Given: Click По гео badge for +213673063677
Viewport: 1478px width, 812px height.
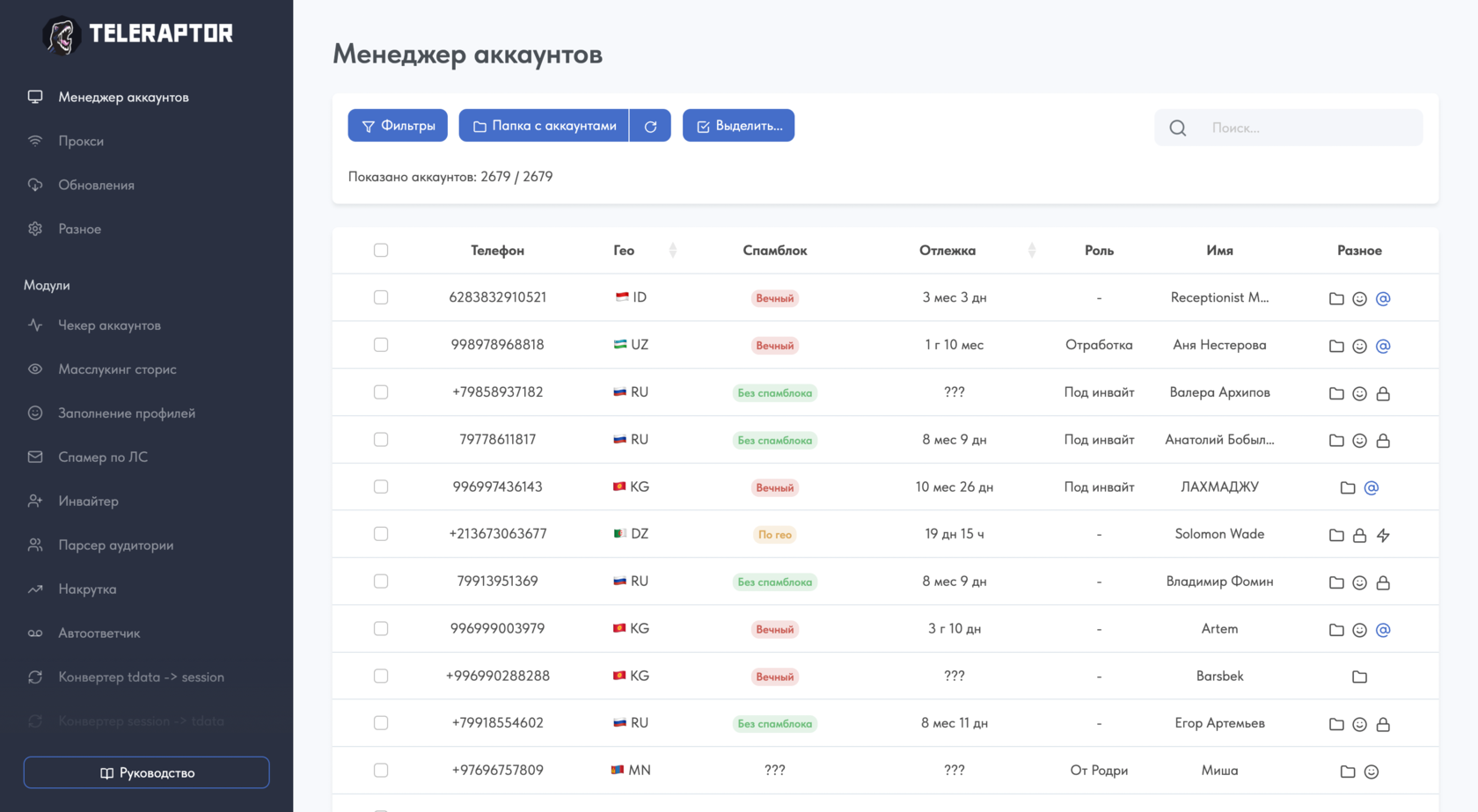Looking at the screenshot, I should point(775,535).
